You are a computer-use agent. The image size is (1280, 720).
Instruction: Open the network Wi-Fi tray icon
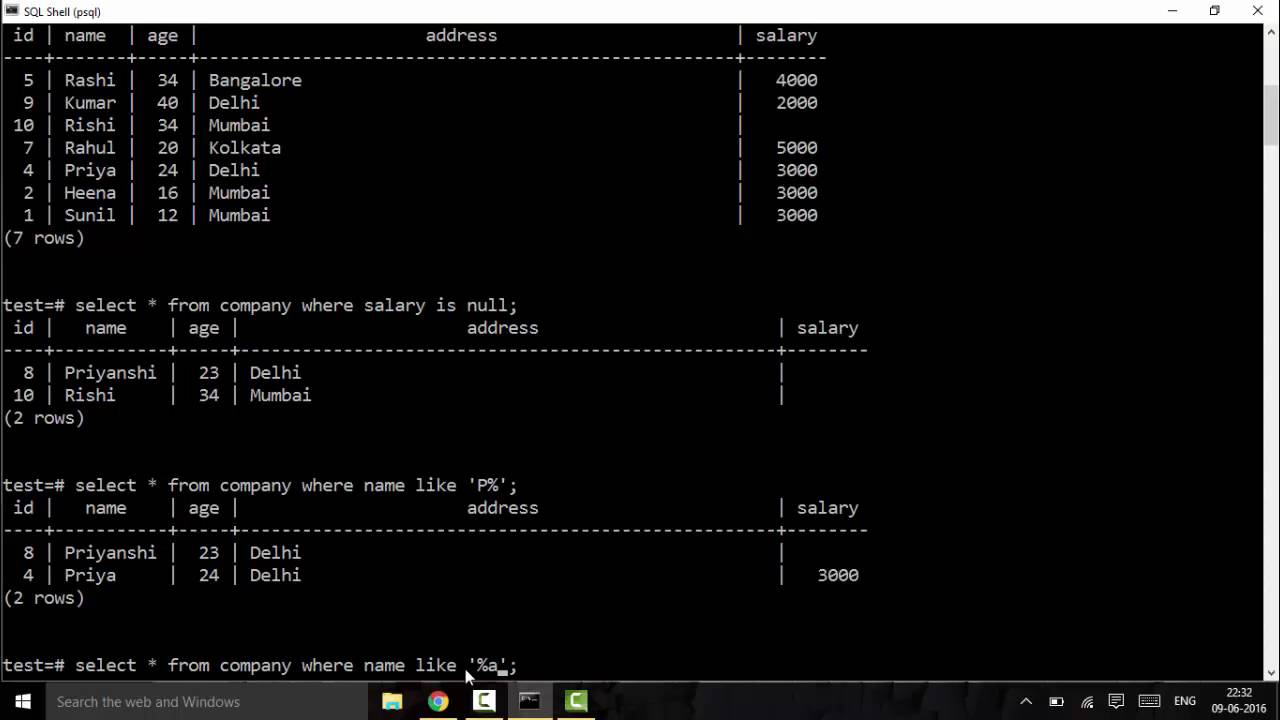tap(1087, 701)
